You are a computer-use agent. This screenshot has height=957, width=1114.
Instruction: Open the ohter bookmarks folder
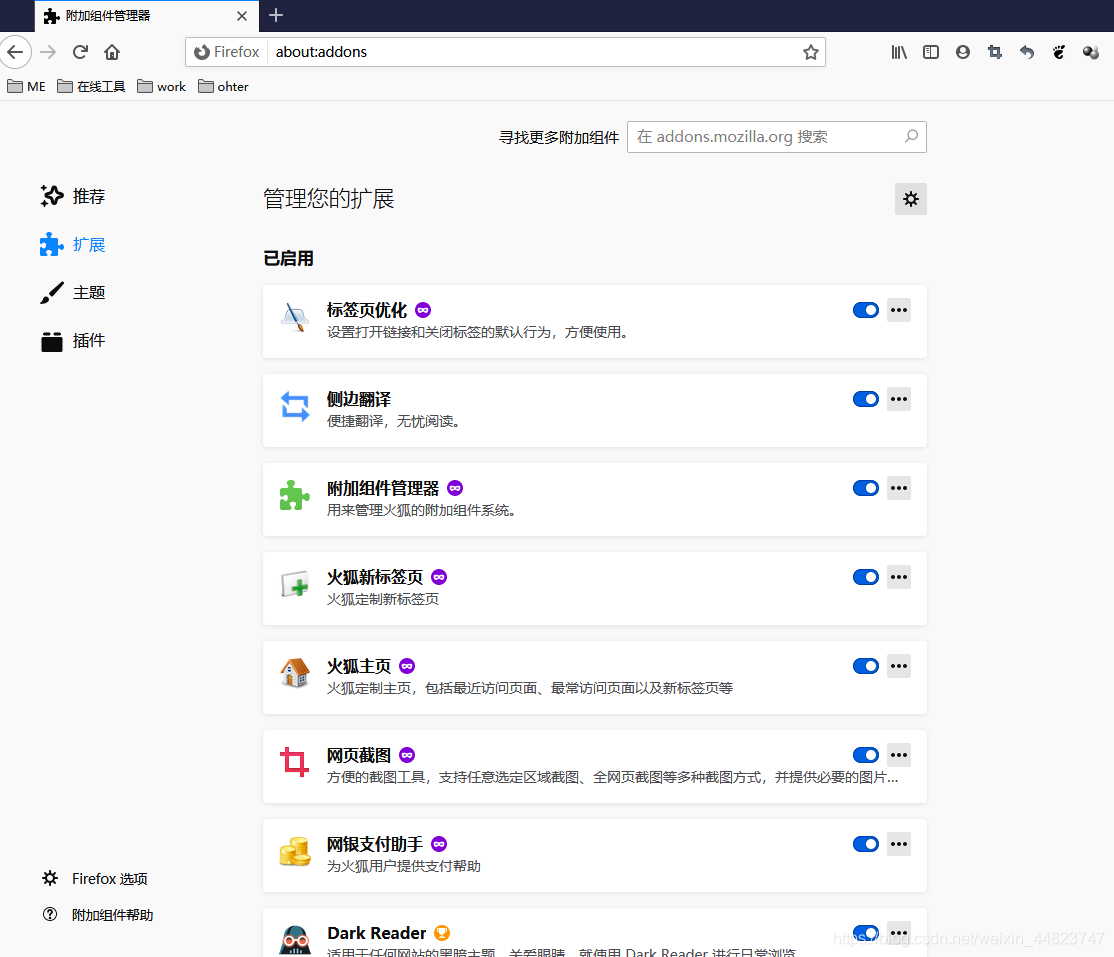tap(223, 87)
